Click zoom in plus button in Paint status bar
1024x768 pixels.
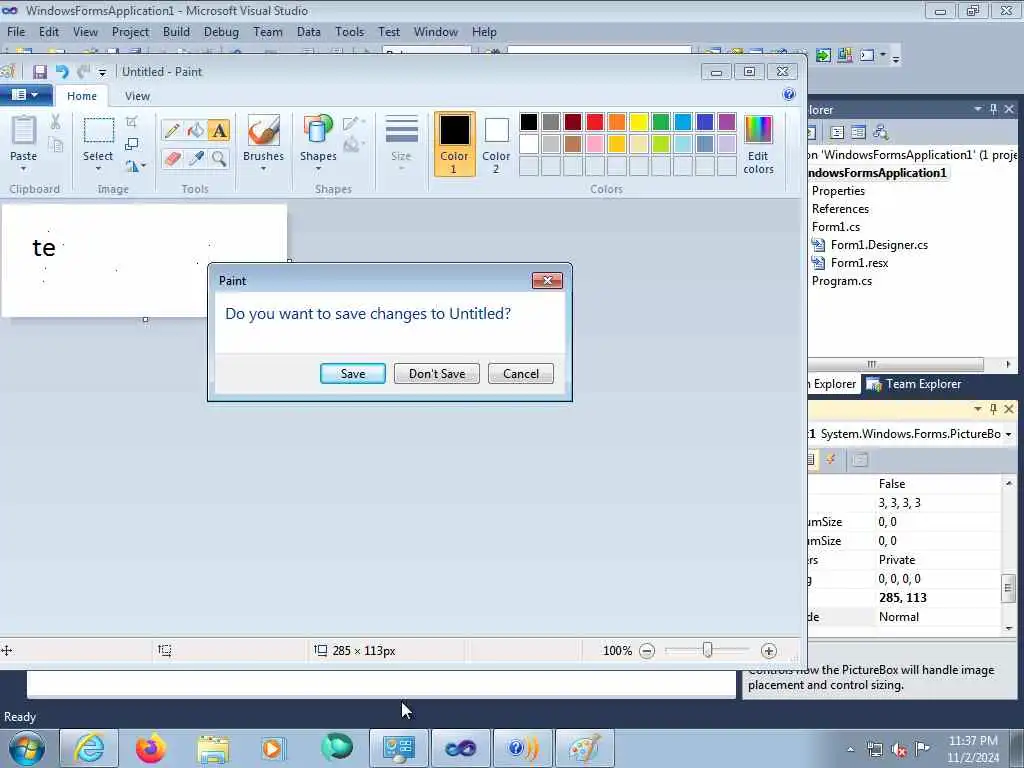[x=769, y=651]
